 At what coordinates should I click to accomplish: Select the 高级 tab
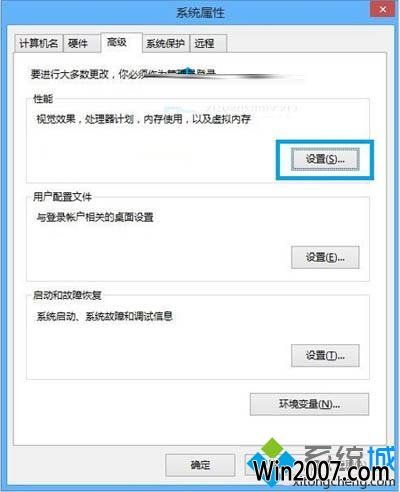pos(122,42)
